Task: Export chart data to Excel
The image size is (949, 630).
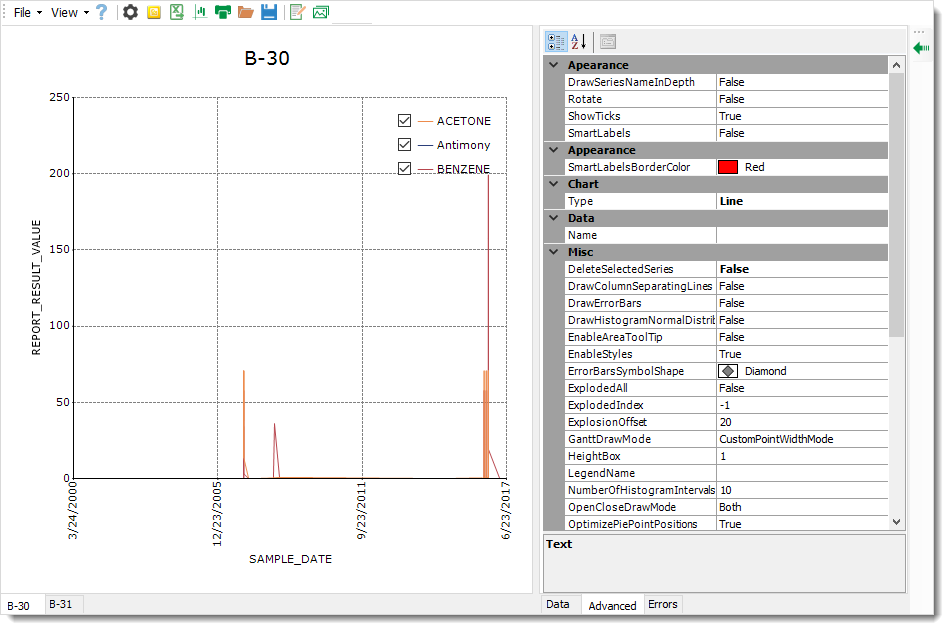Action: pos(177,12)
